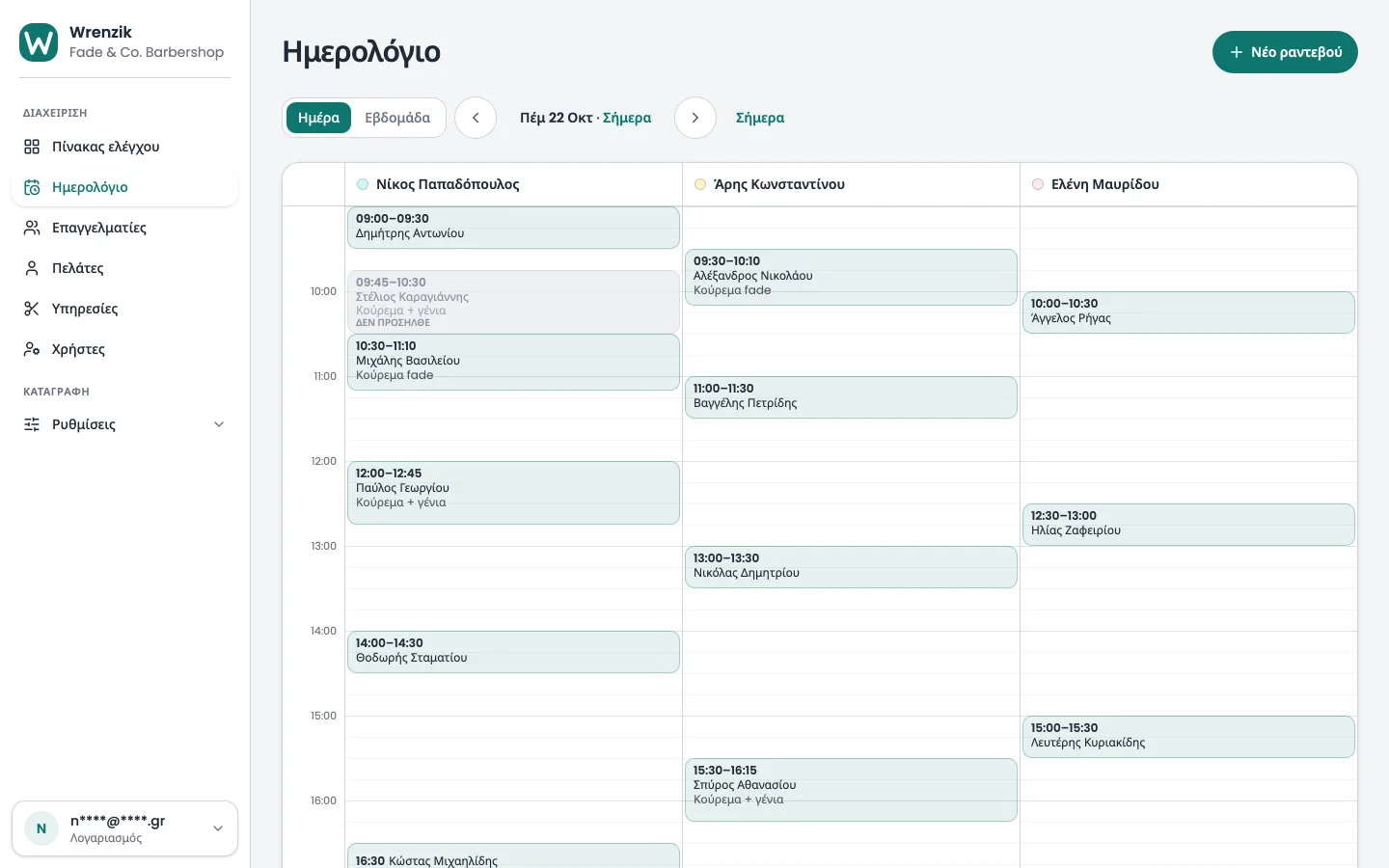The image size is (1389, 868).
Task: Open 09:00–09:30 Δημήτρης Αντωνίου appointment
Action: pos(513,228)
